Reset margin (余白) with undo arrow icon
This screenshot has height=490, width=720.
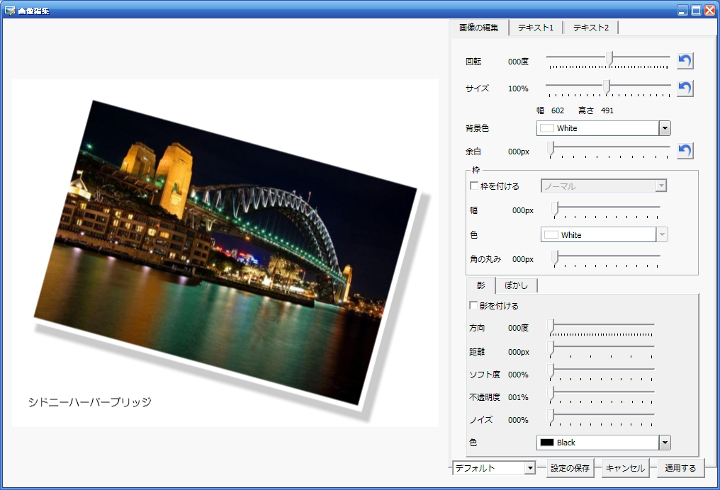tap(685, 151)
